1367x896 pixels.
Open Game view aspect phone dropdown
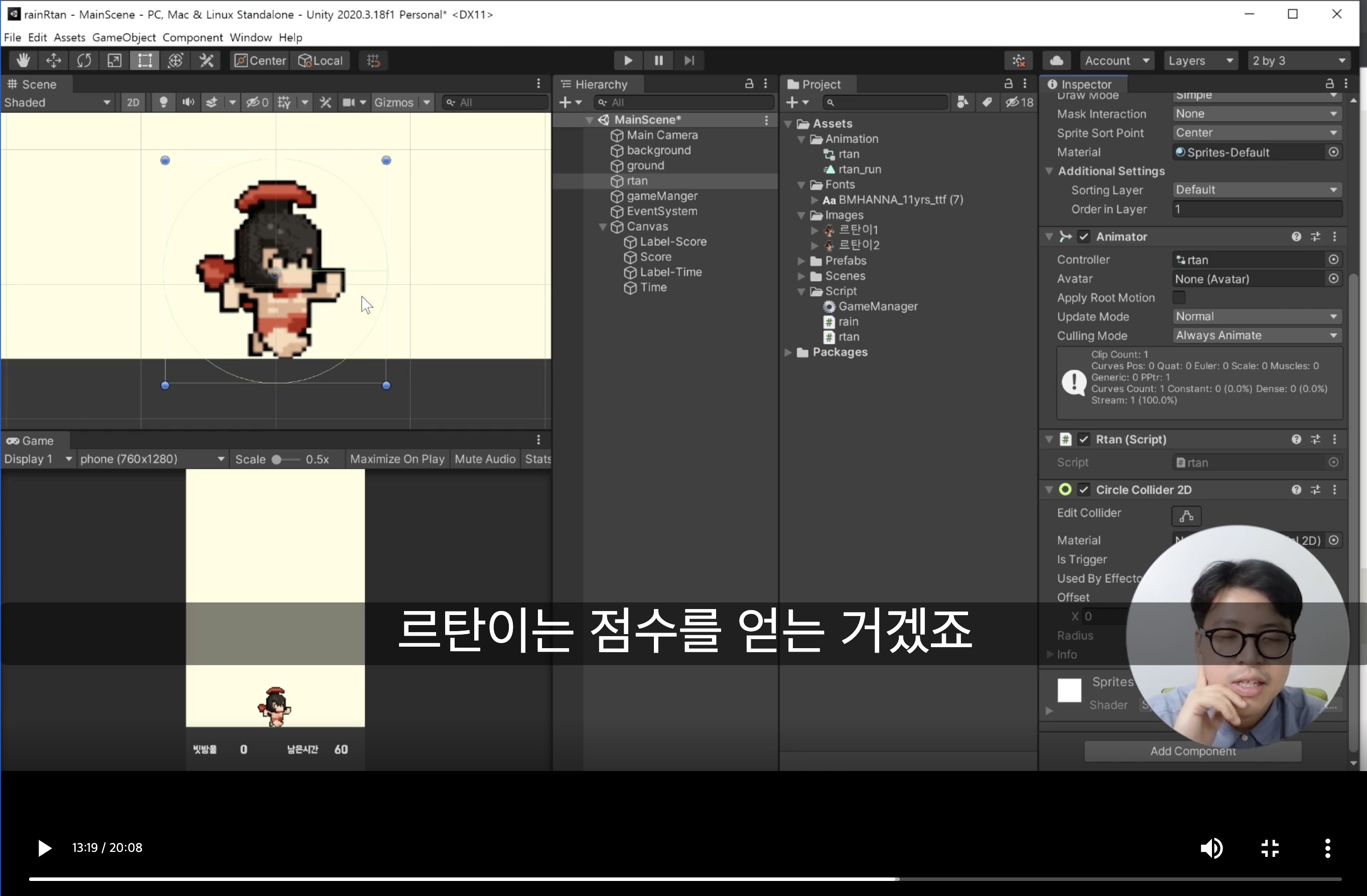click(x=152, y=459)
